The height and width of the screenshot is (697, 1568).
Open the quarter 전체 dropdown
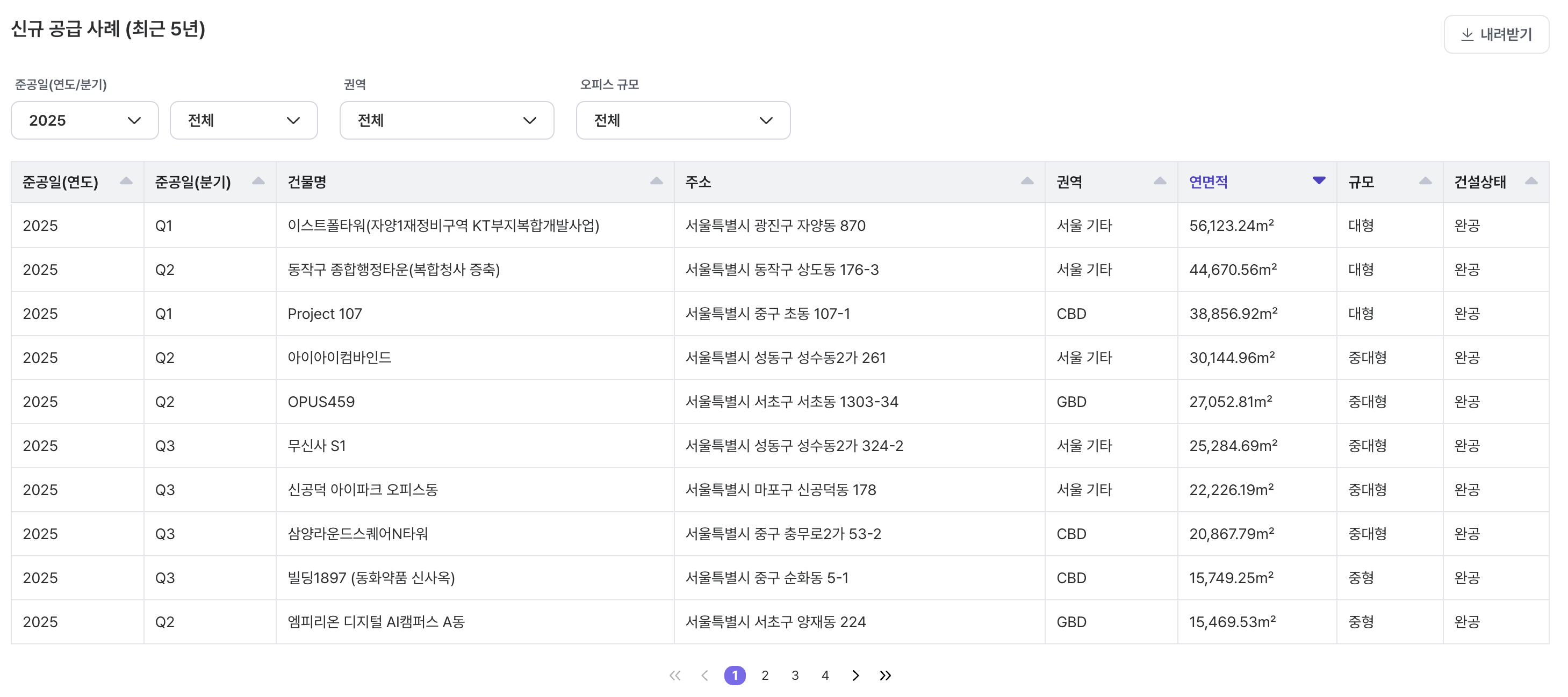243,120
